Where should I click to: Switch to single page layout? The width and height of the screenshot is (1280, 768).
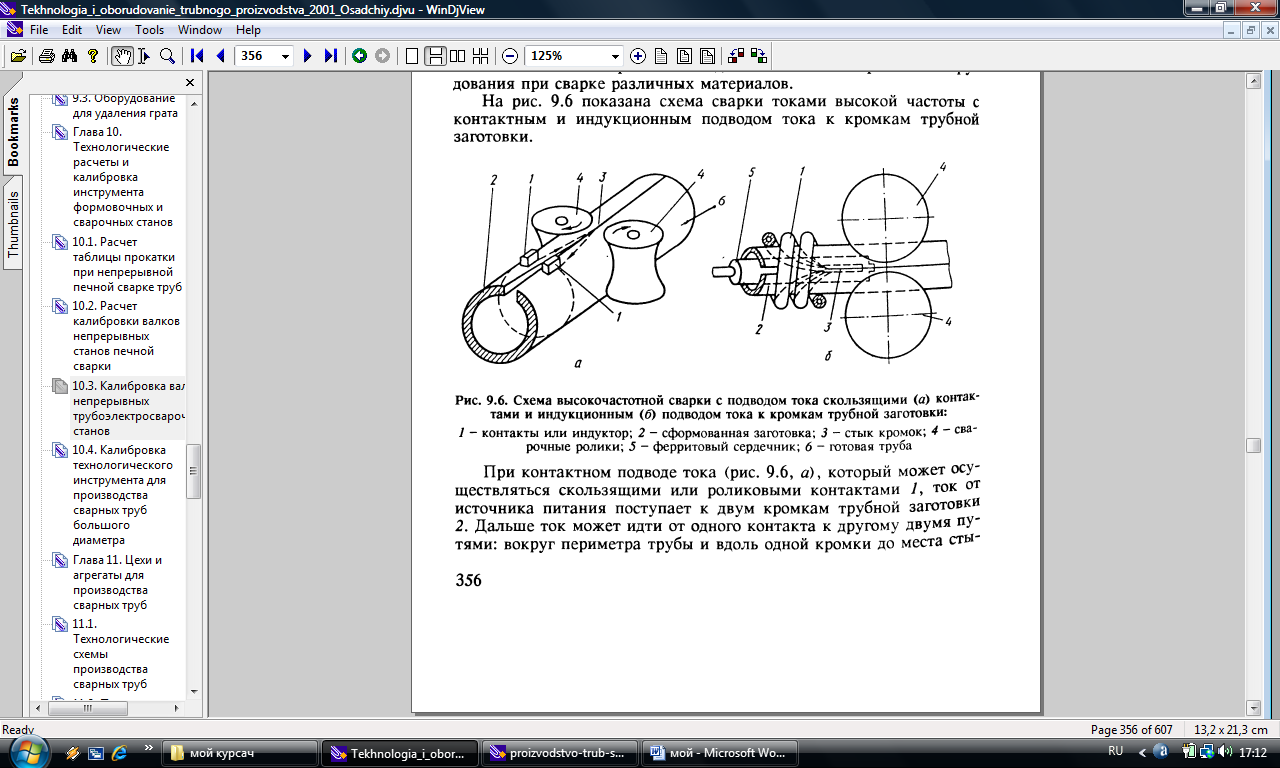[x=411, y=56]
